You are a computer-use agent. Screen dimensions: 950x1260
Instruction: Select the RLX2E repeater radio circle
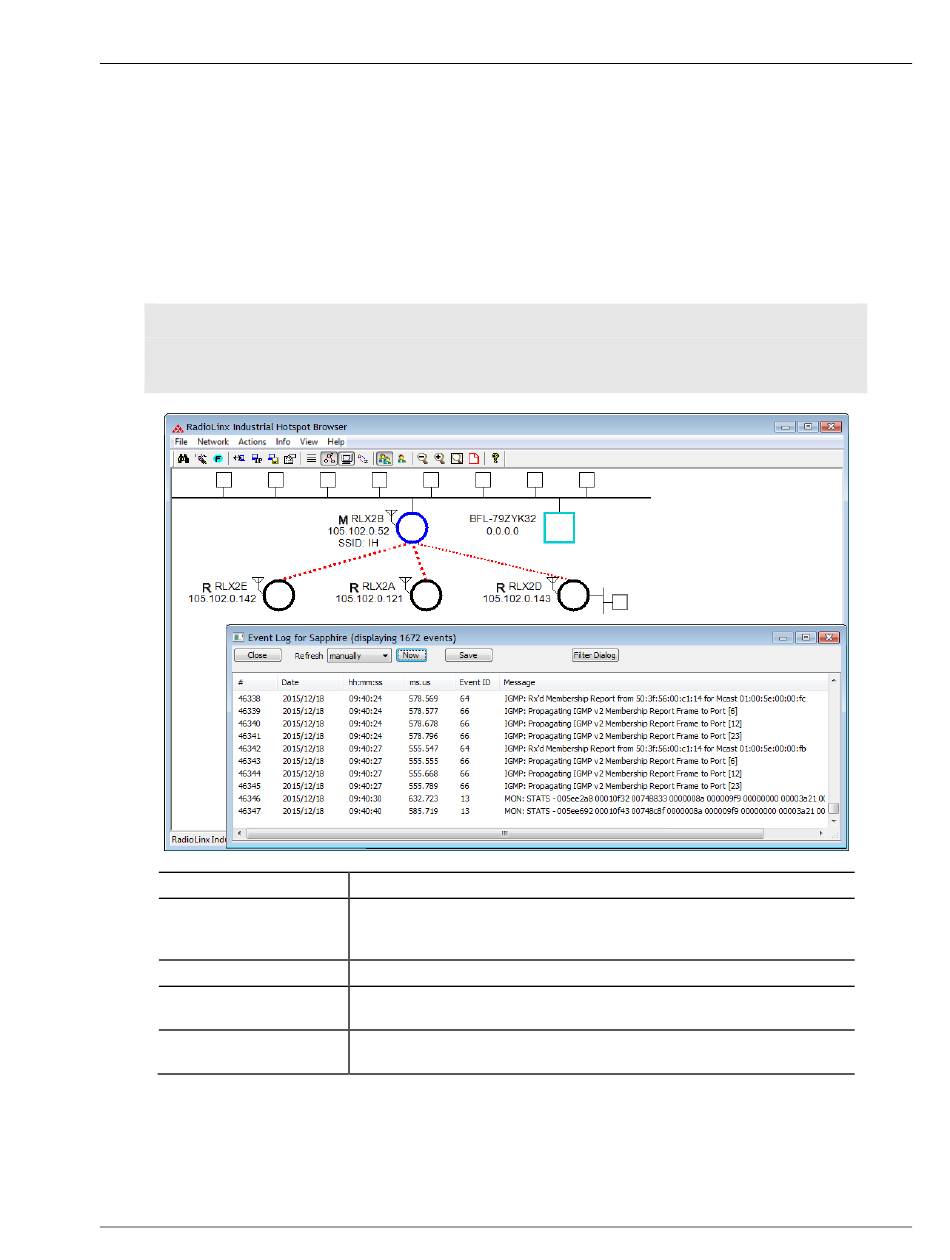[x=279, y=595]
